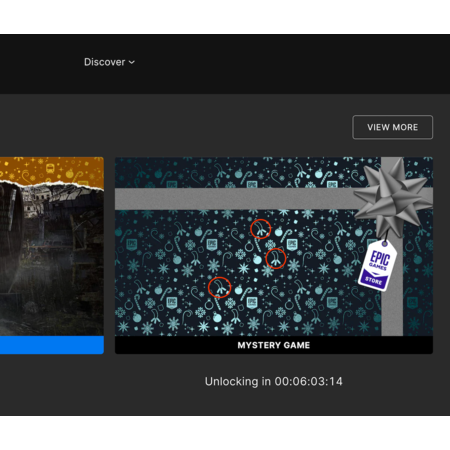Image resolution: width=450 pixels, height=450 pixels.
Task: Click the ornament icon on the gold wrapping
Action: (x=69, y=173)
